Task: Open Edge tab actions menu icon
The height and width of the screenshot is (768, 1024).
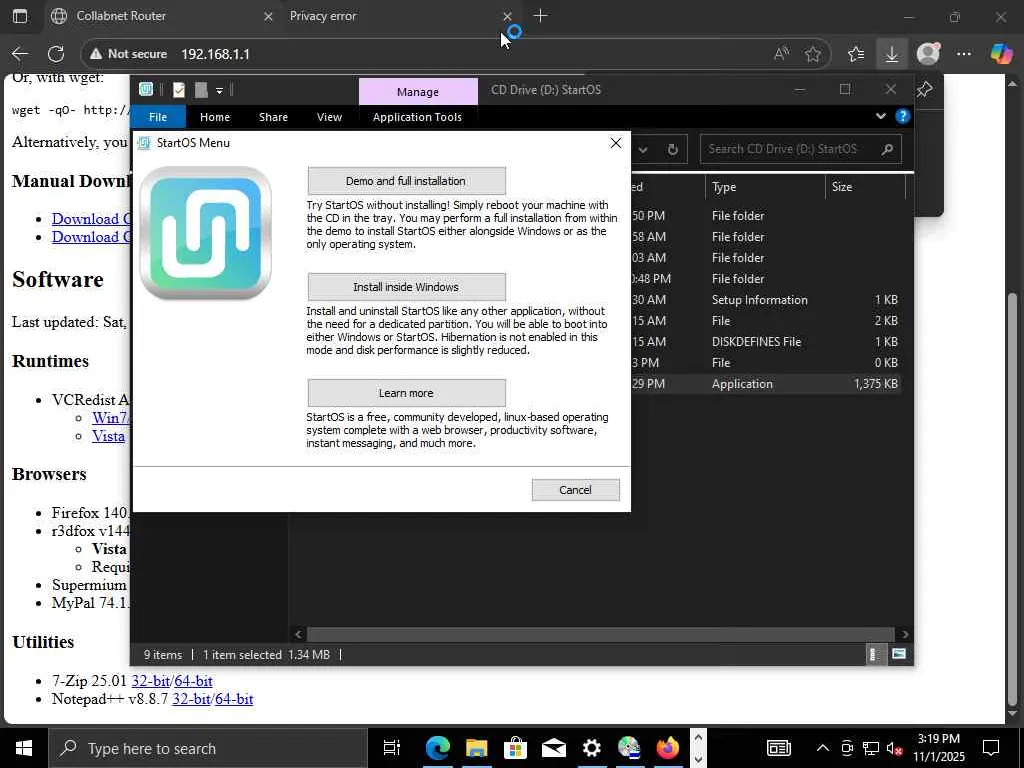Action: coord(20,16)
